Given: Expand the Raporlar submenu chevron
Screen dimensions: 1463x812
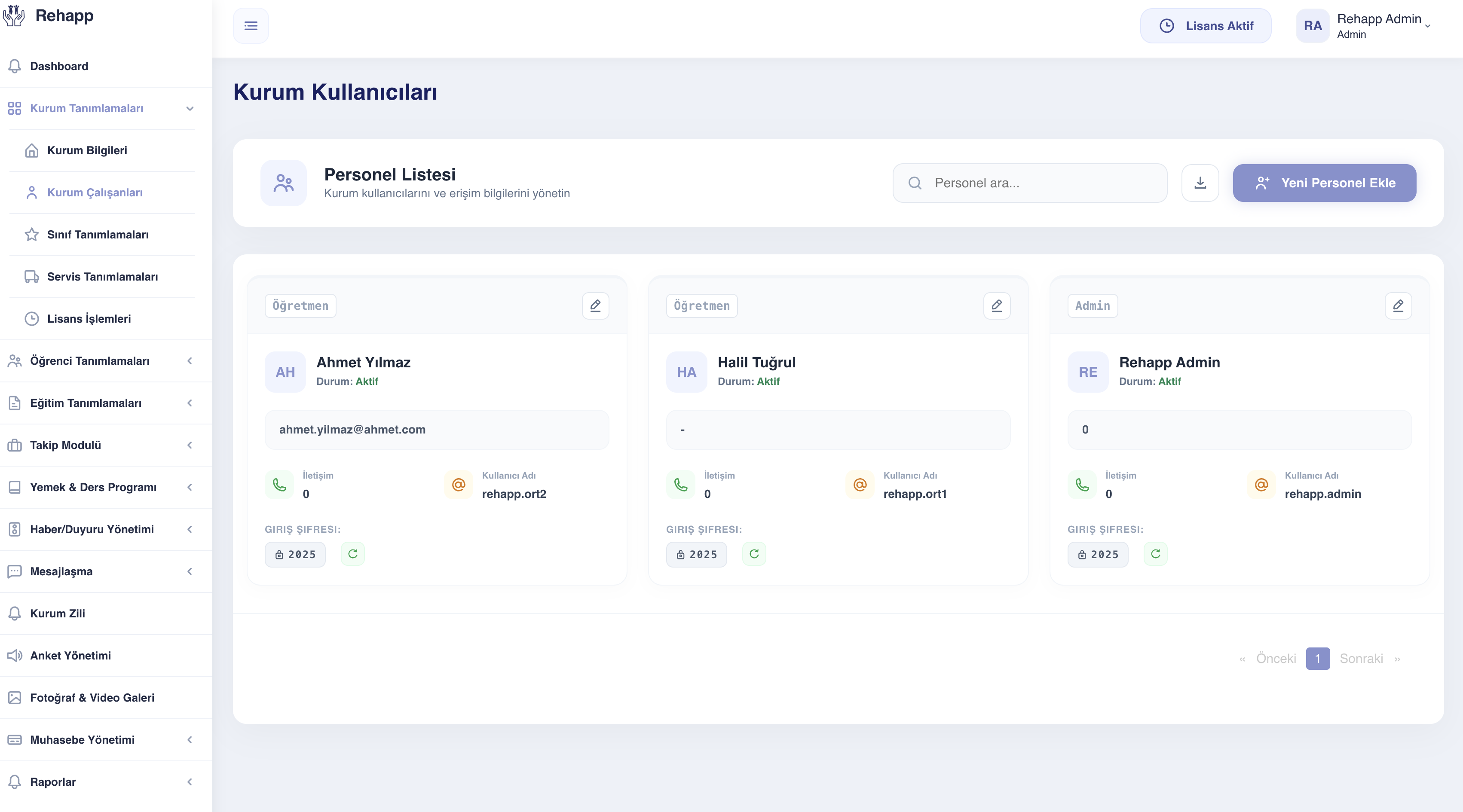Looking at the screenshot, I should pos(190,782).
